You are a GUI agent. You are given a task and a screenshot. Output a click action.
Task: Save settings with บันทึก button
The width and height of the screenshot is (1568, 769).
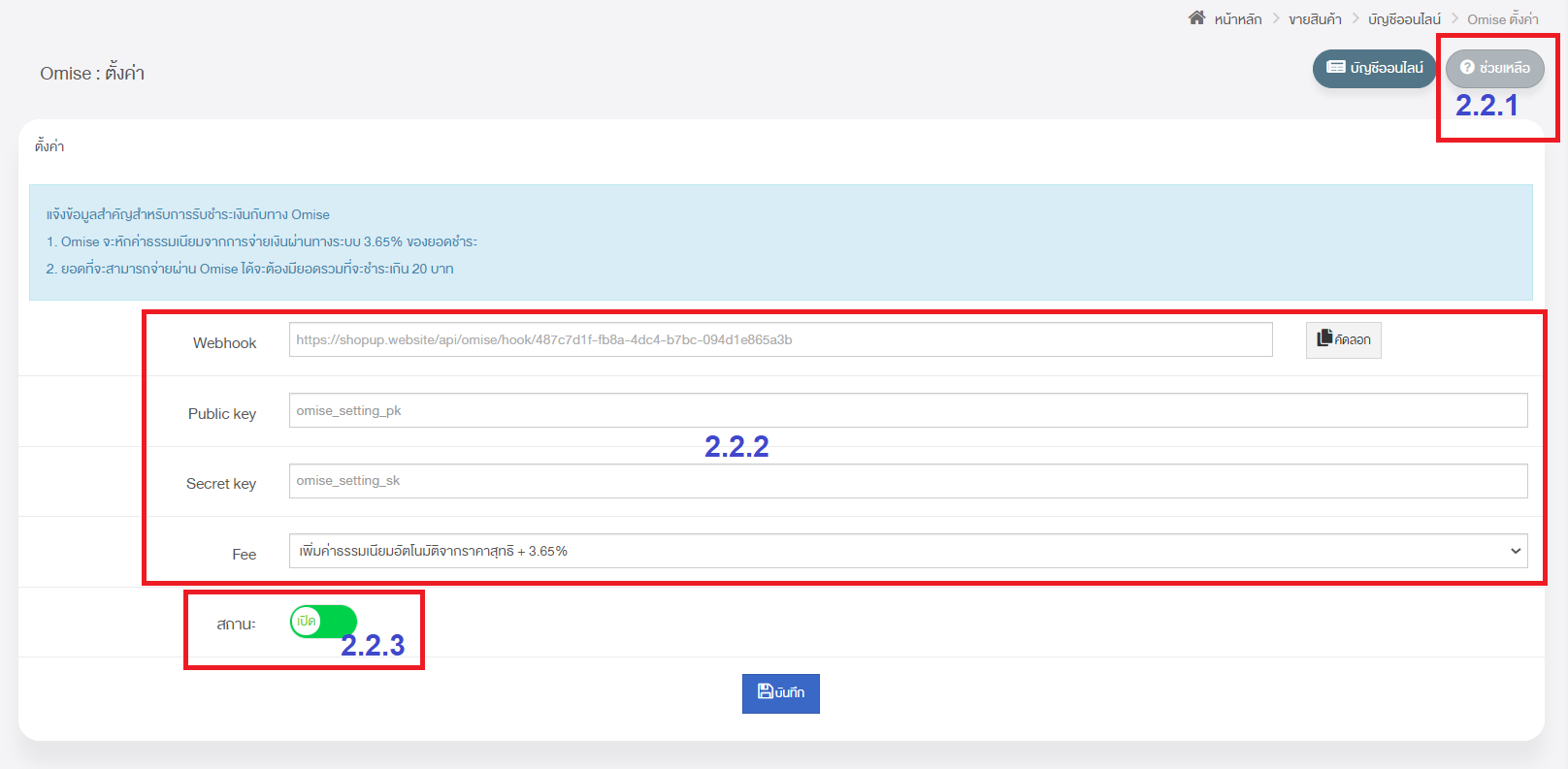[x=781, y=693]
